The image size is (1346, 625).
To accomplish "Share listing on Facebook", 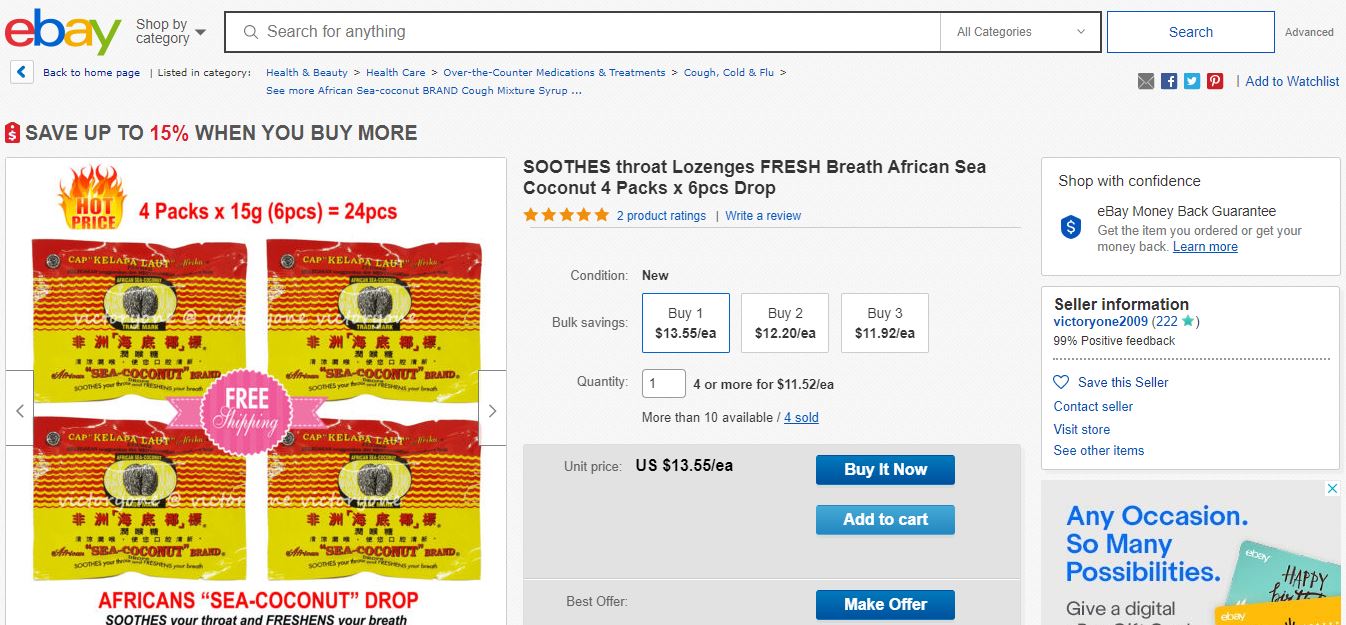I will pos(1169,81).
